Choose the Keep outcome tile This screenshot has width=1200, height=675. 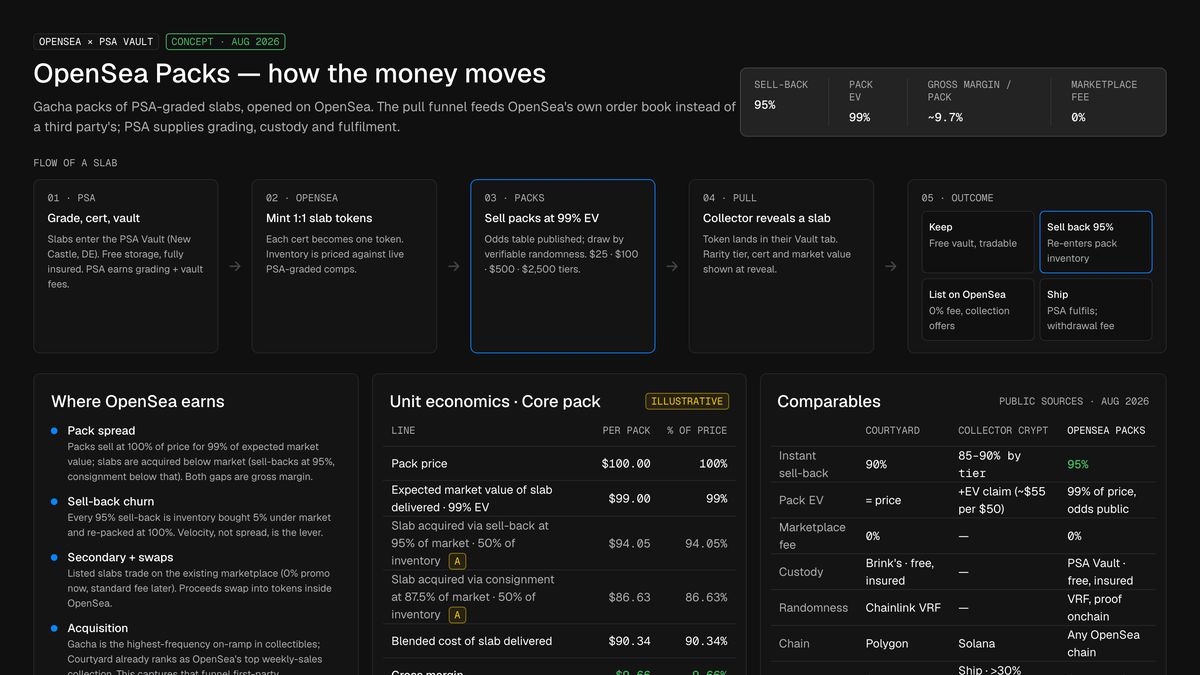977,242
